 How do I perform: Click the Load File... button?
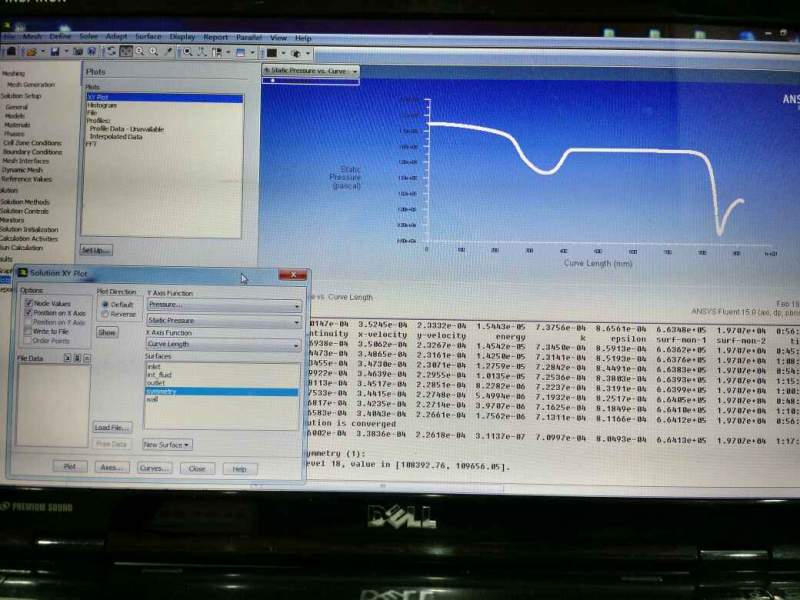[x=112, y=428]
